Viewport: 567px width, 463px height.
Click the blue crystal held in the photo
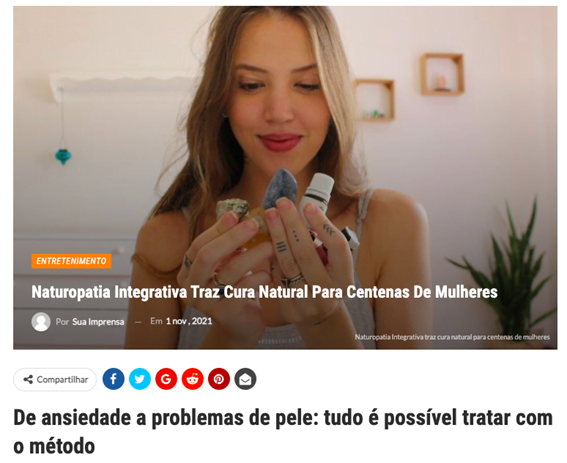[280, 188]
